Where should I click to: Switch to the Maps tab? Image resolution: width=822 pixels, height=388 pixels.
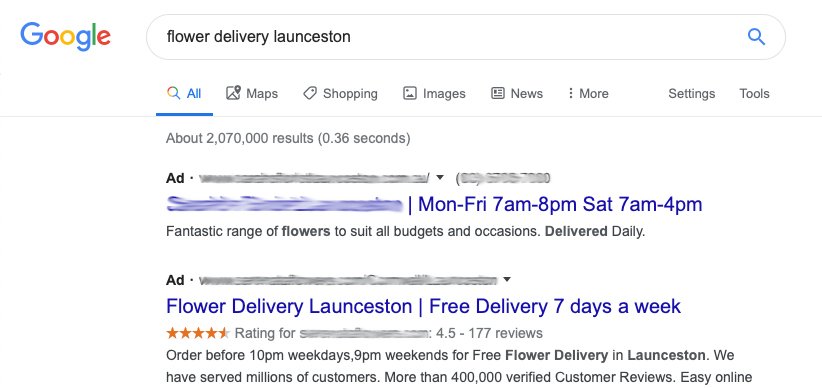point(252,93)
